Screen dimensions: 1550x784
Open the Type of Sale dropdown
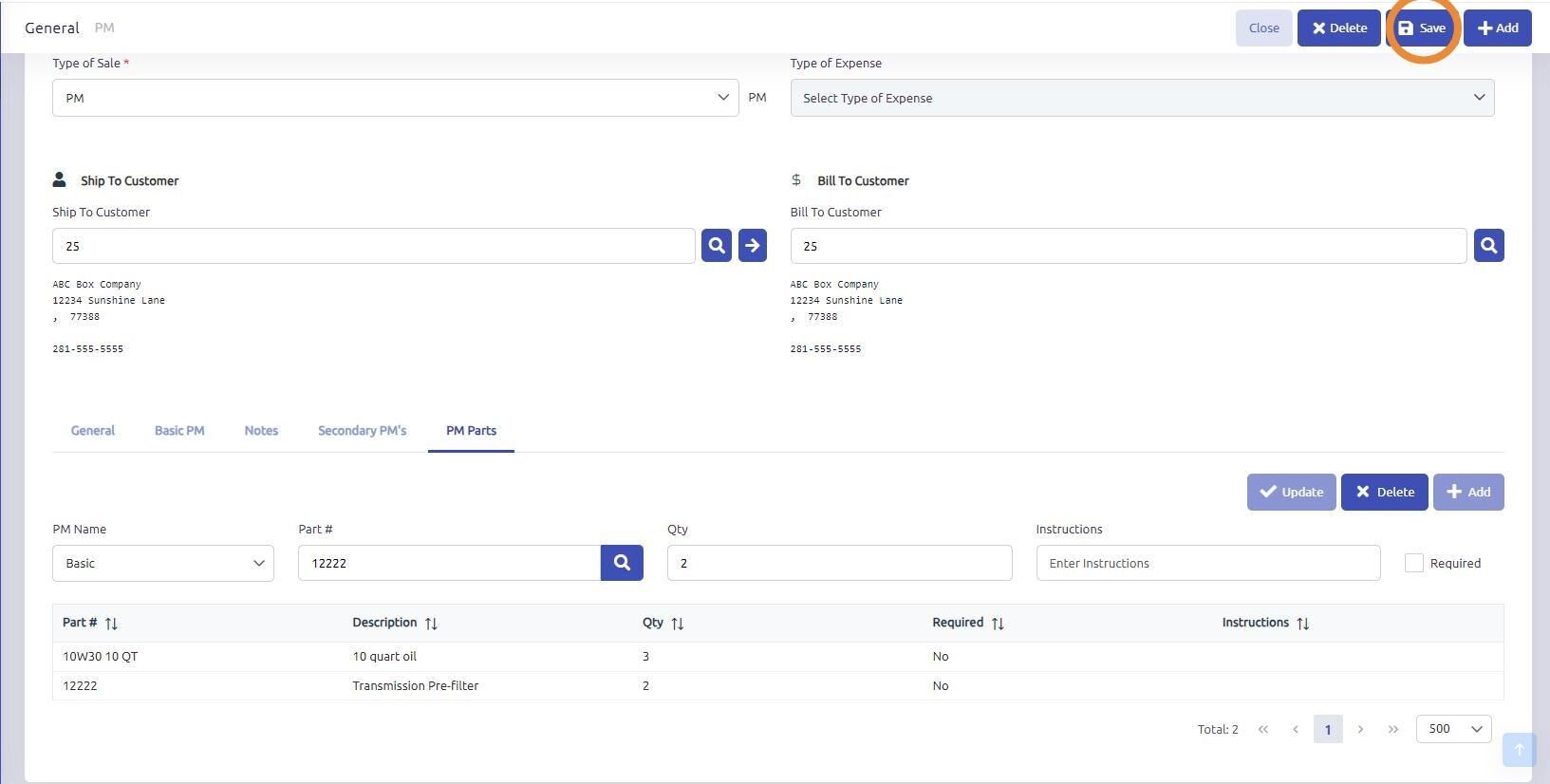395,98
